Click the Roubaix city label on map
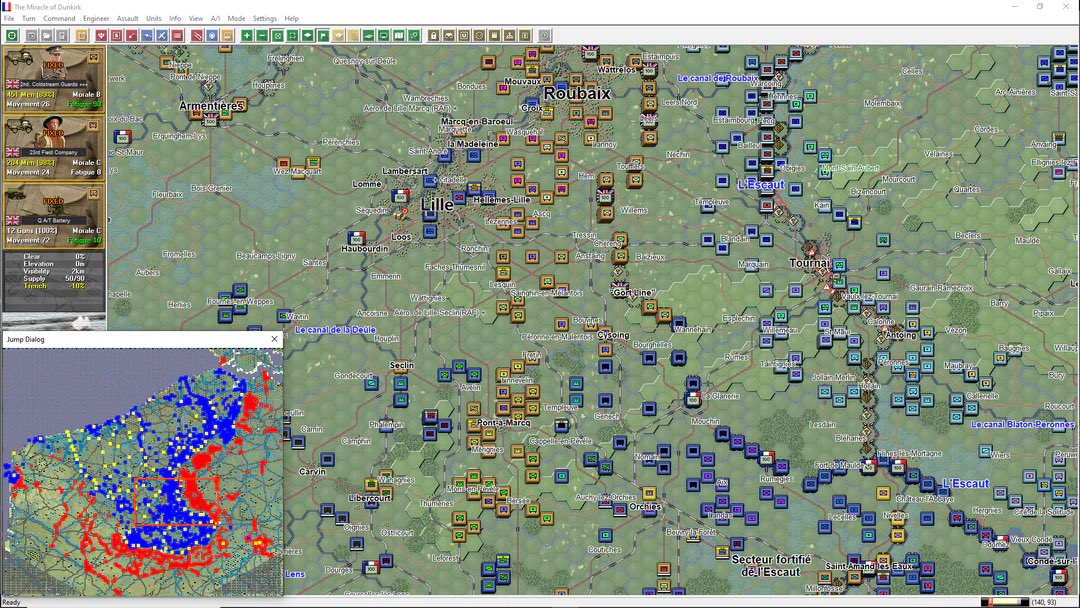The image size is (1080, 608). click(x=577, y=93)
